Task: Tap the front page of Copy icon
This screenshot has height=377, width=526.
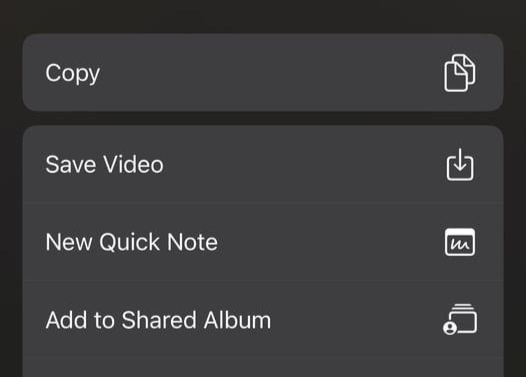Action: (x=455, y=78)
